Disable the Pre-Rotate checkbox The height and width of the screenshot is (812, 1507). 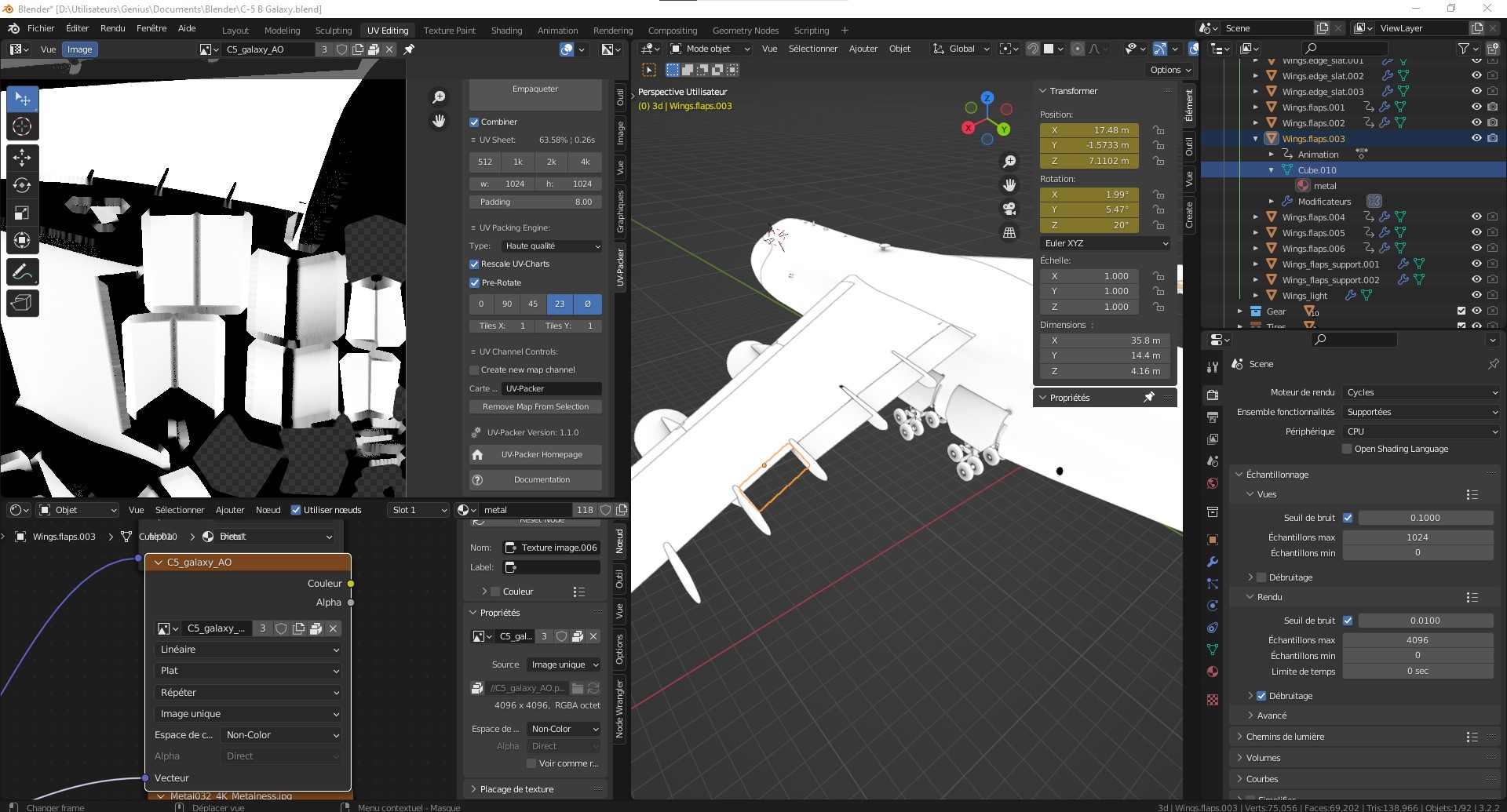tap(474, 282)
